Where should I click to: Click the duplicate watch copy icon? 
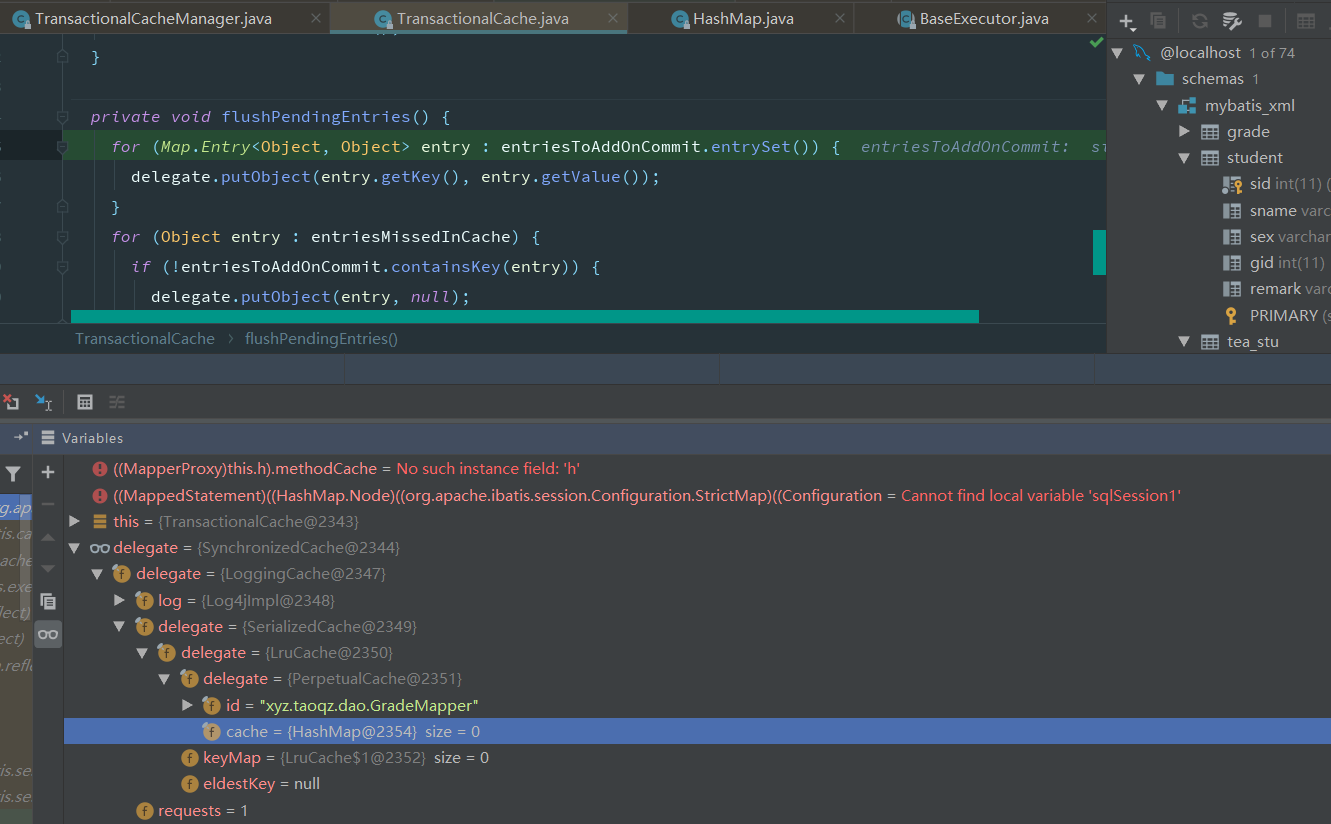pos(47,601)
